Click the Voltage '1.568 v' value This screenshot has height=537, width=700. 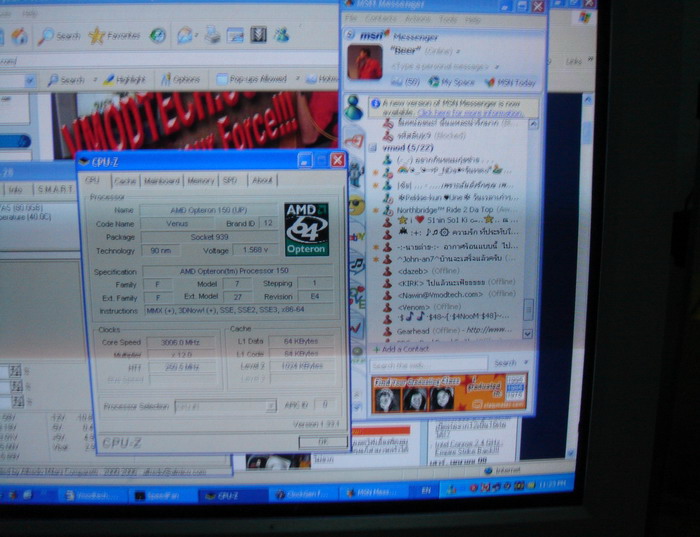[255, 250]
